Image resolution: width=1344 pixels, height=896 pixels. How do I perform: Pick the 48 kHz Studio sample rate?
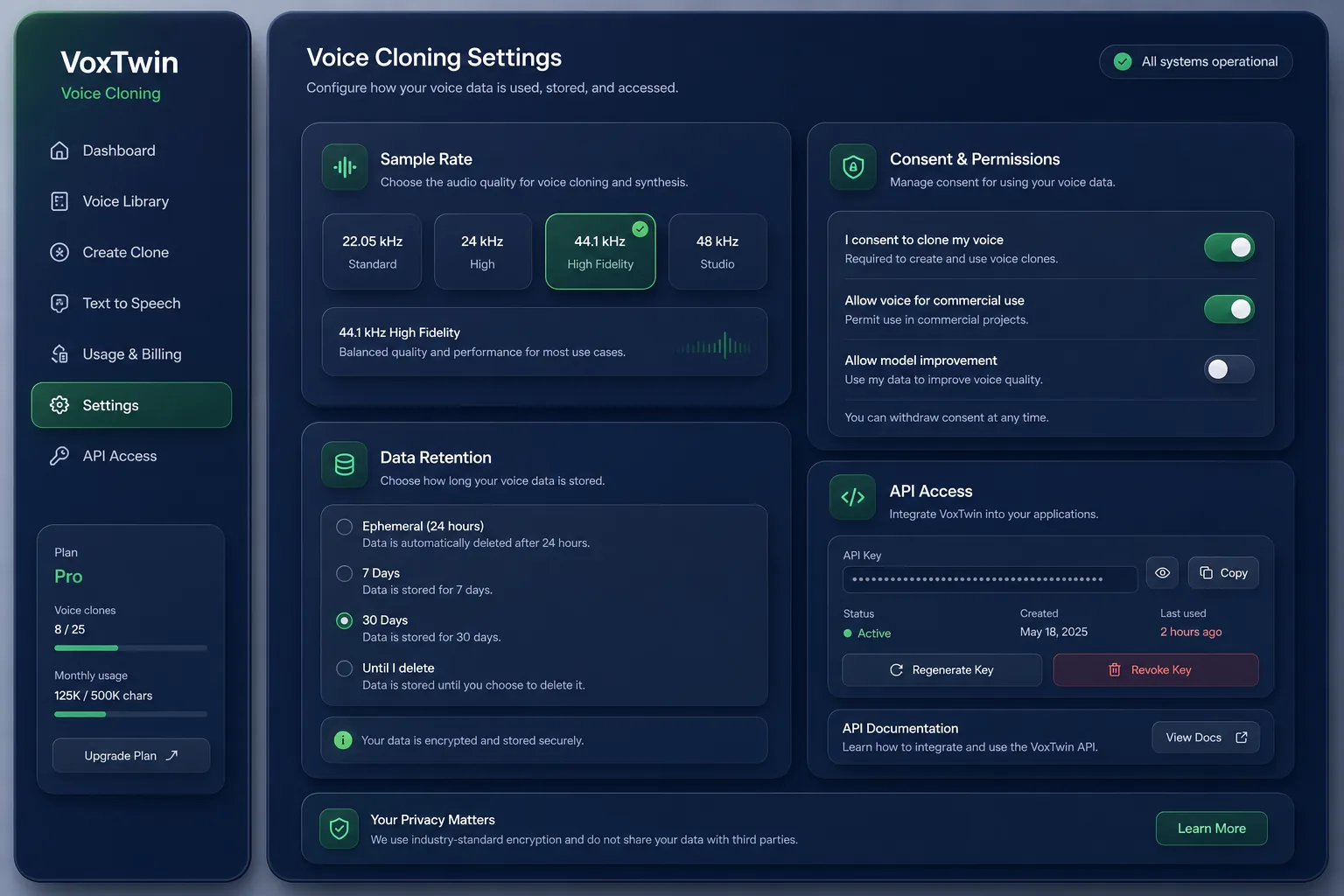click(x=717, y=252)
